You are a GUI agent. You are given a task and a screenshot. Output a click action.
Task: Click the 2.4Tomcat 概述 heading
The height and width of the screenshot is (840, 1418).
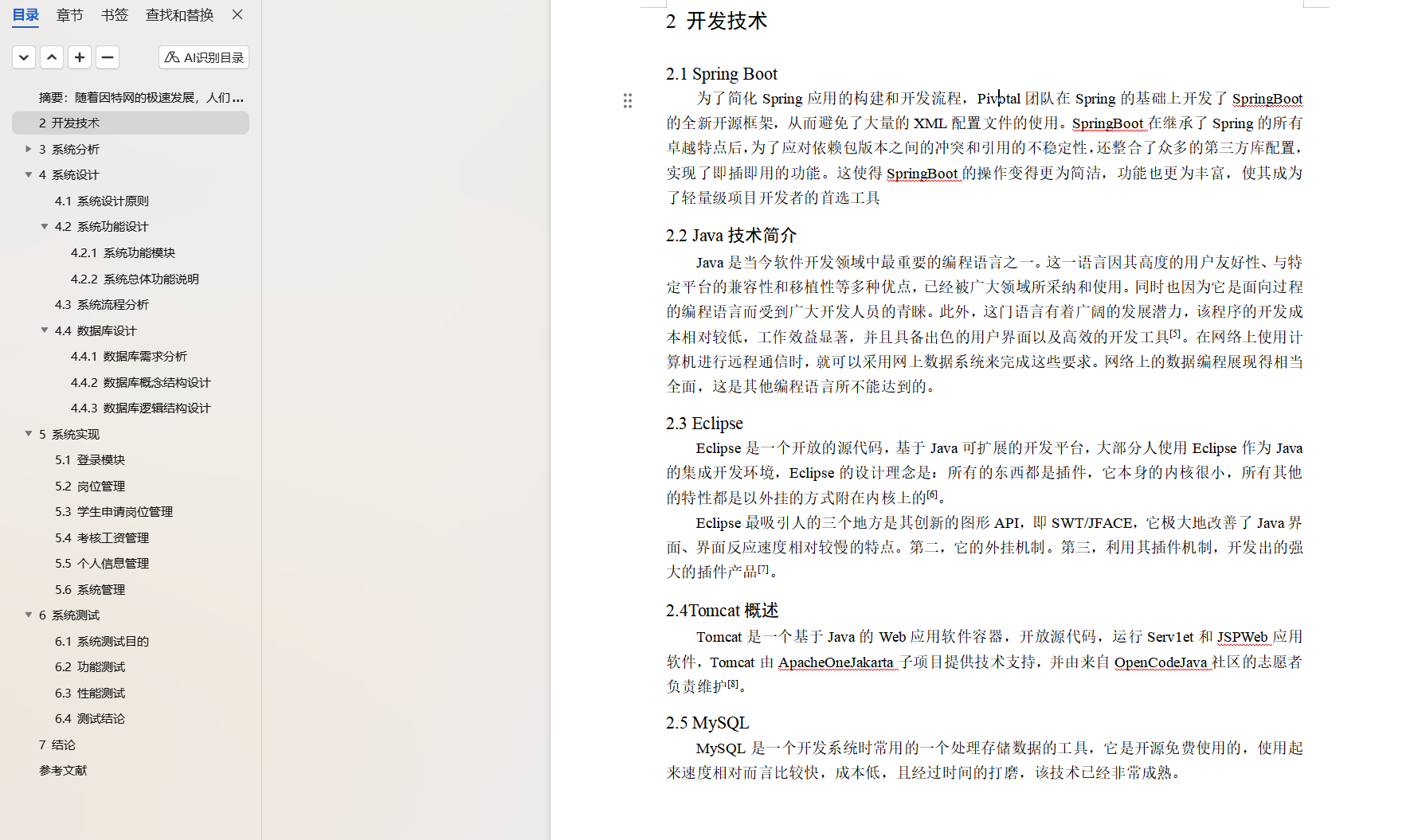point(722,611)
